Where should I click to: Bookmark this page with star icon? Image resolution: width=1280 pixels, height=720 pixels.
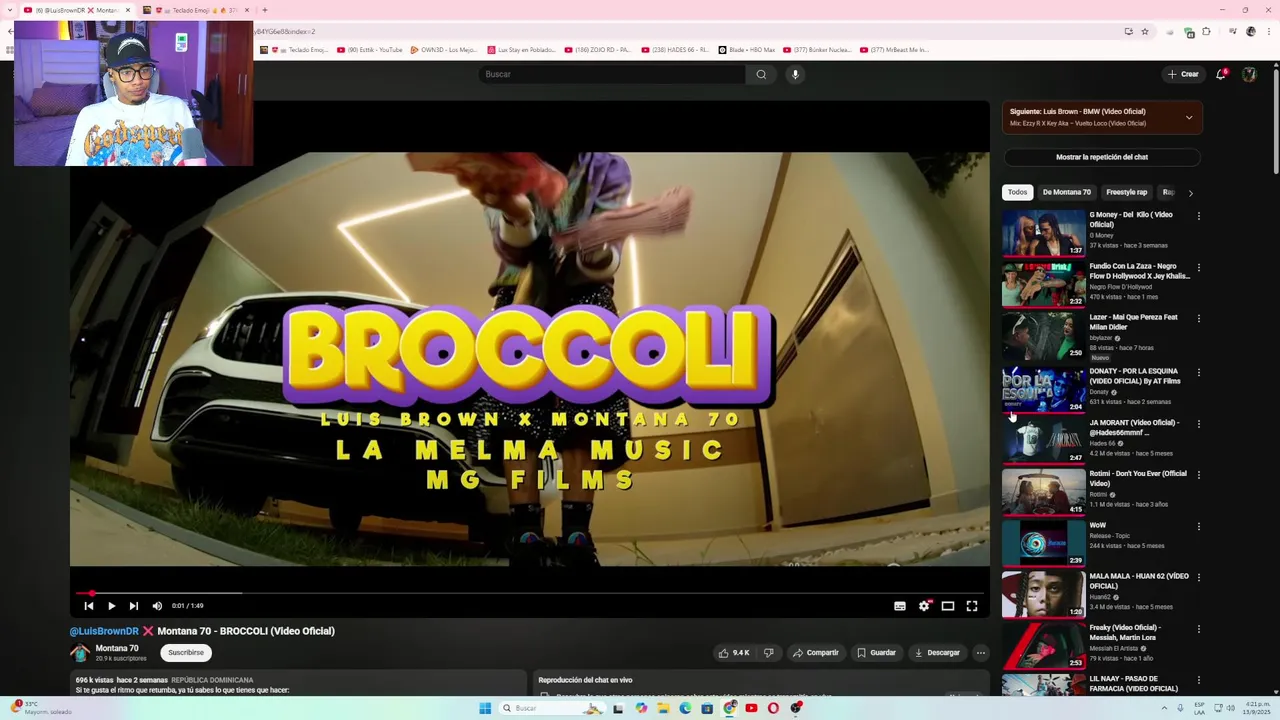coord(1145,32)
